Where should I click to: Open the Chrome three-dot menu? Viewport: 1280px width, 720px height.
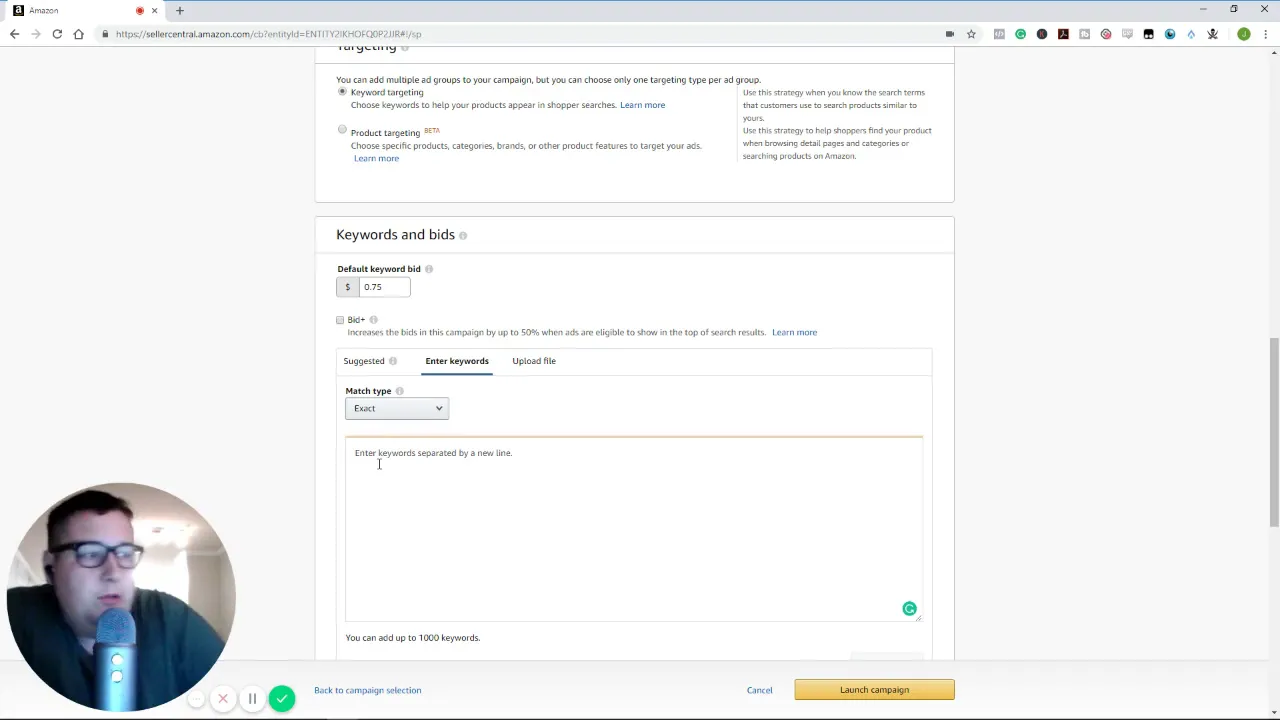coord(1265,34)
